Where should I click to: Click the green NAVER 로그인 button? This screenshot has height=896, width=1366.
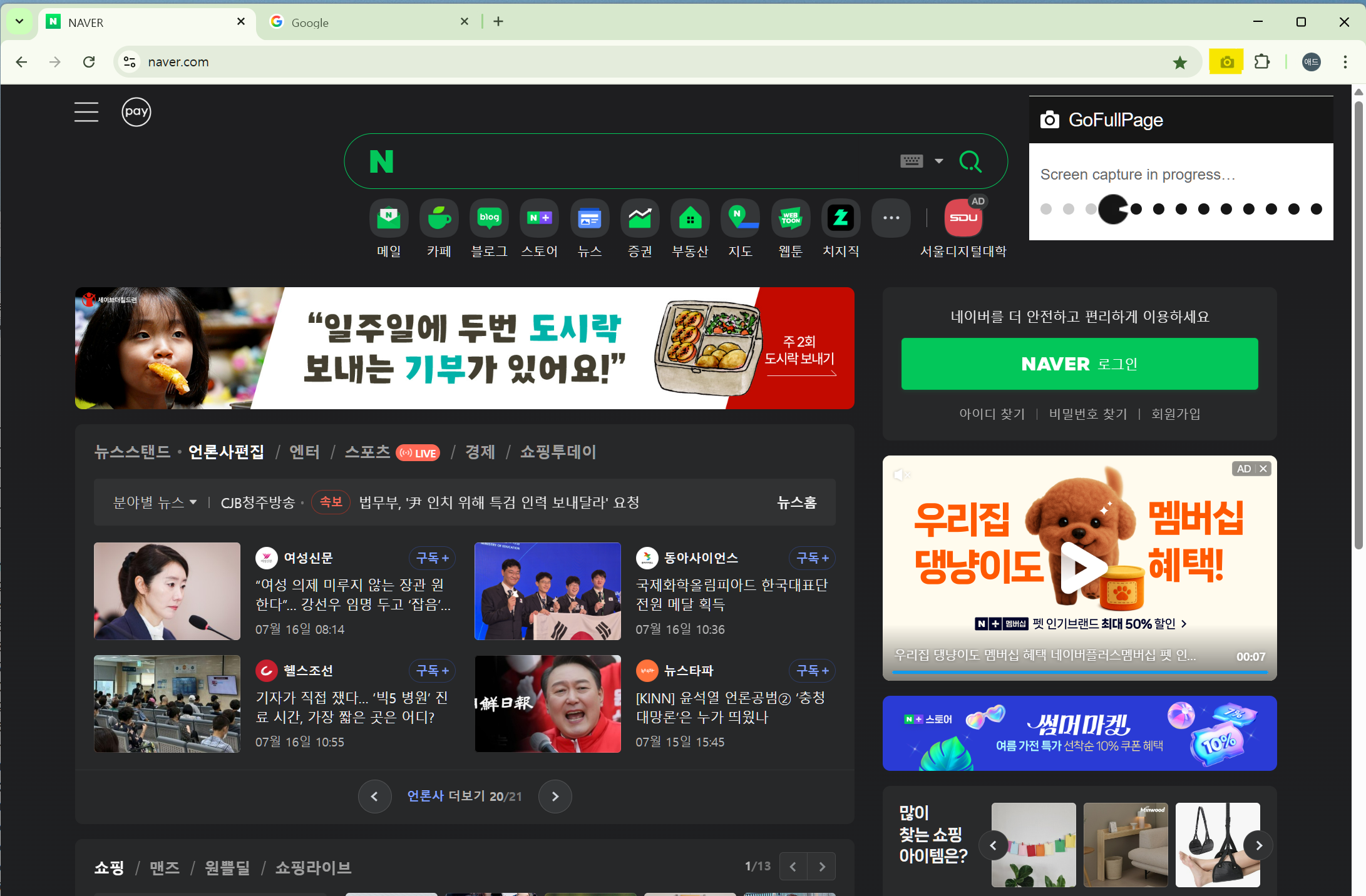point(1079,364)
